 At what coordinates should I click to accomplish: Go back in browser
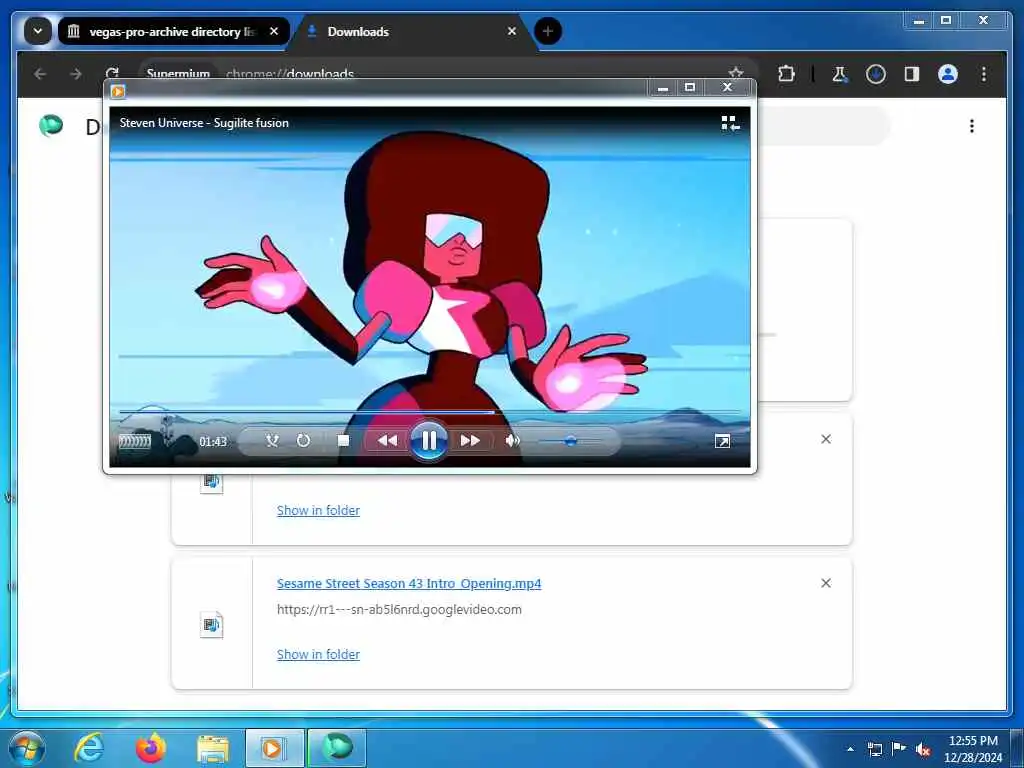(x=40, y=74)
